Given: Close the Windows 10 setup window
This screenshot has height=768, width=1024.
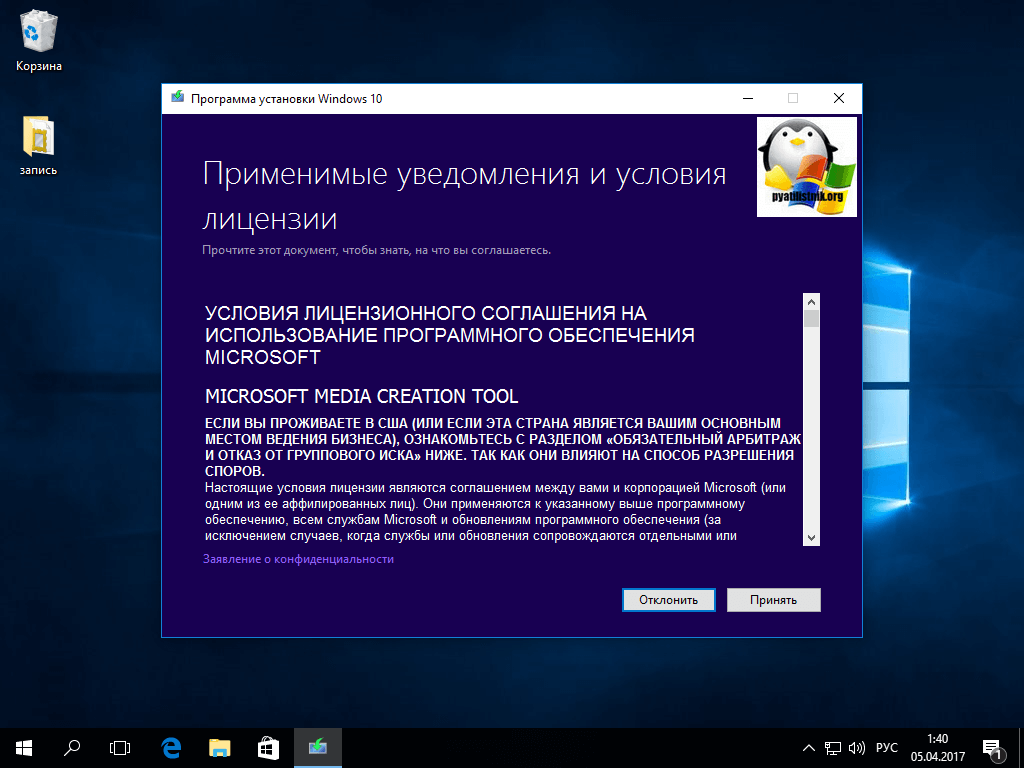Looking at the screenshot, I should pos(839,98).
